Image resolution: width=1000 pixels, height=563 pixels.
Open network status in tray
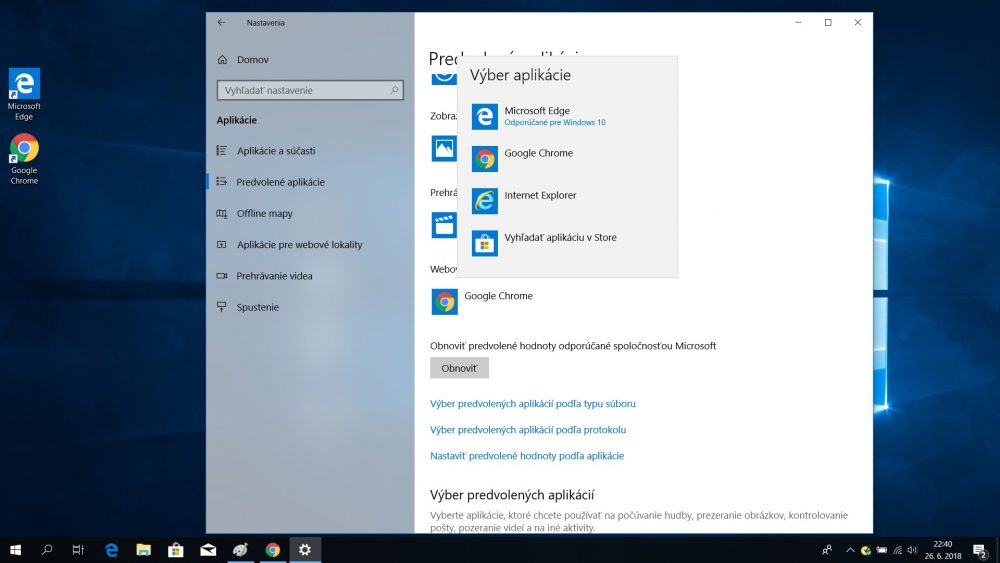[x=897, y=550]
